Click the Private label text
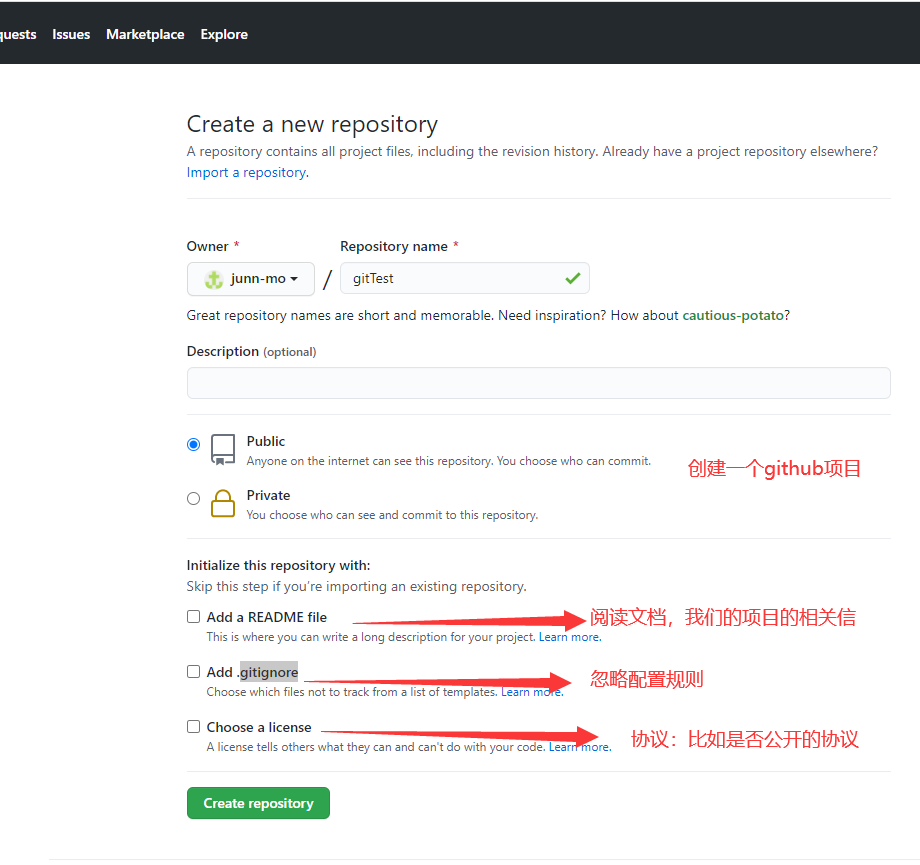Image resolution: width=920 pixels, height=865 pixels. [x=268, y=495]
